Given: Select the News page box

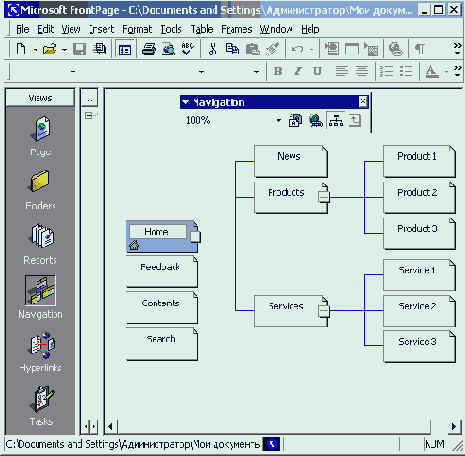Looking at the screenshot, I should (x=291, y=161).
